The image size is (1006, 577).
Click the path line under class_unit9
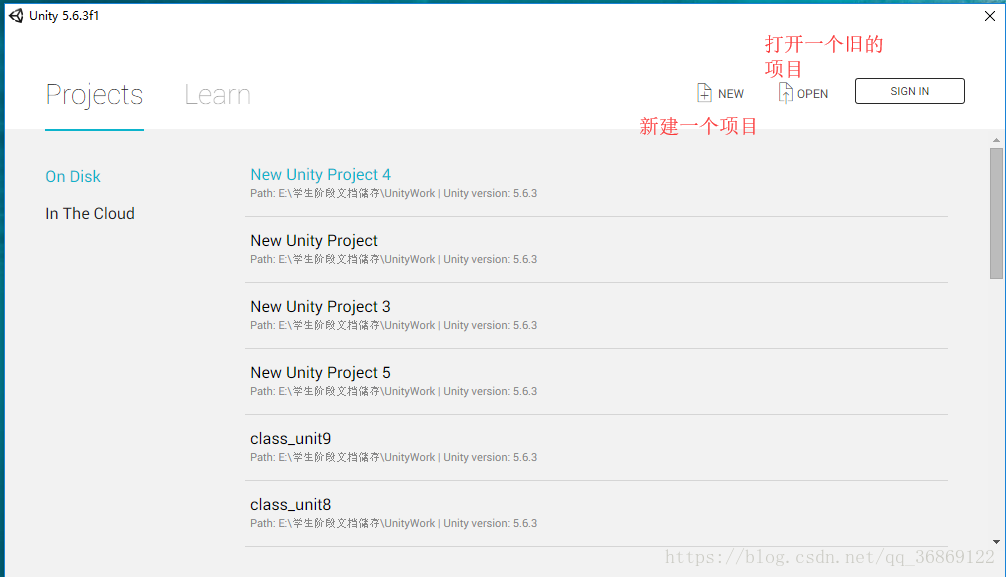tap(393, 458)
